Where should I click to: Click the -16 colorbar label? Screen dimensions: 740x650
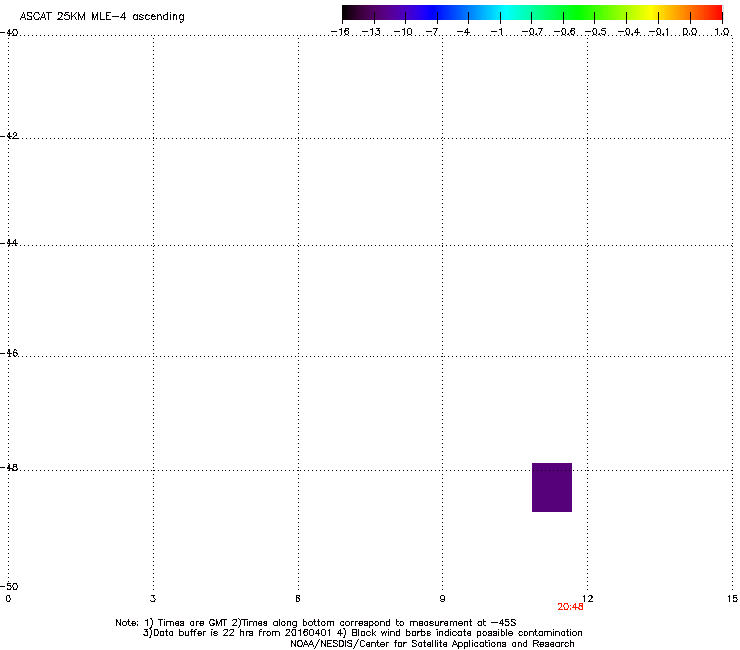pyautogui.click(x=340, y=32)
